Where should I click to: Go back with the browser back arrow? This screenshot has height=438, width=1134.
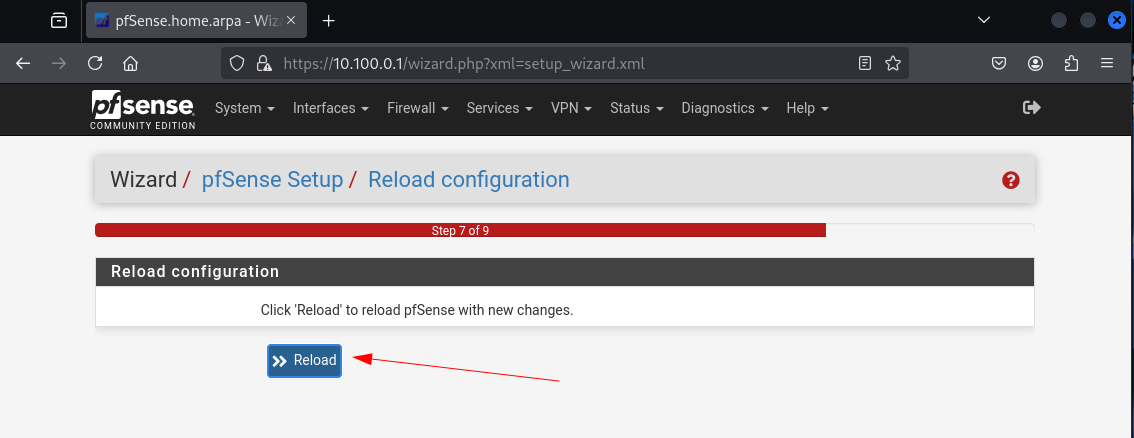(23, 64)
